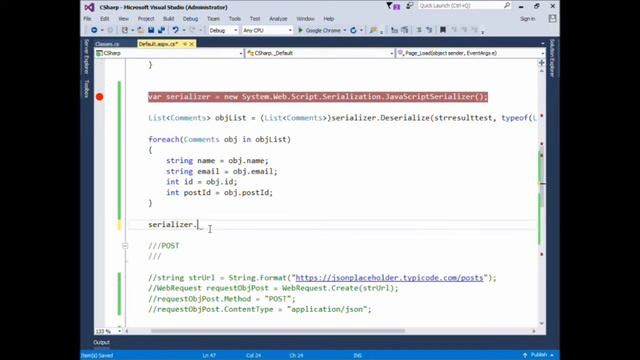Open the editor zoom percentage dropdown
Viewport: 640px width, 360px height.
(120, 331)
